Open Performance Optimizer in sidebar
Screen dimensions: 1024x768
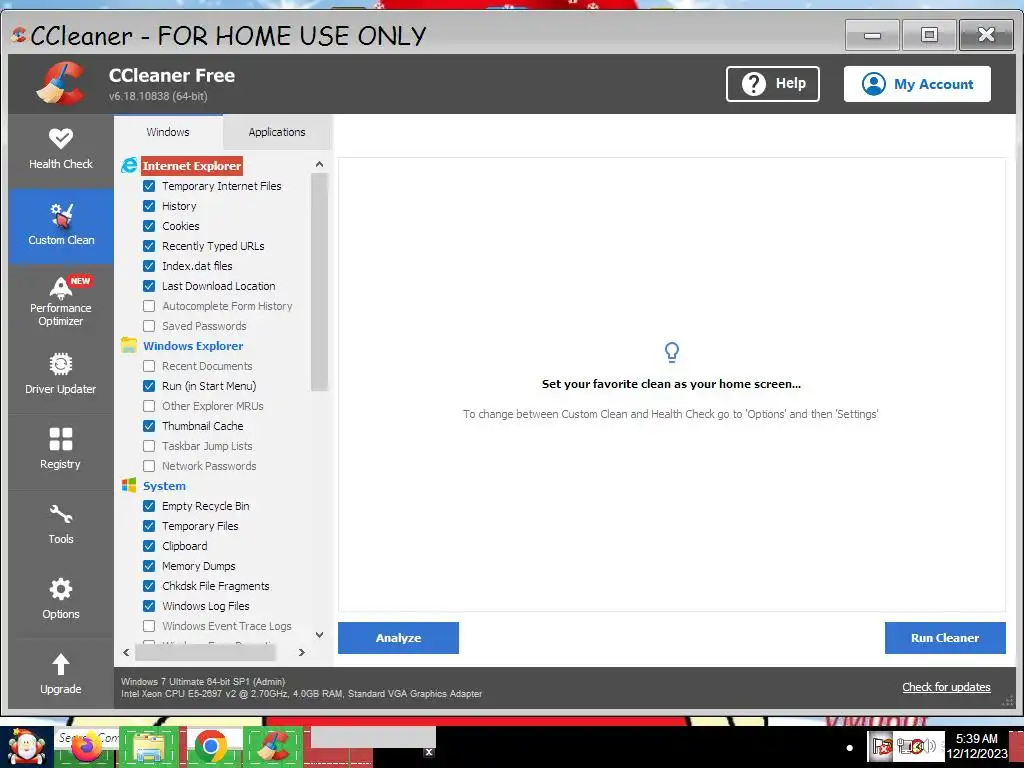coord(61,301)
